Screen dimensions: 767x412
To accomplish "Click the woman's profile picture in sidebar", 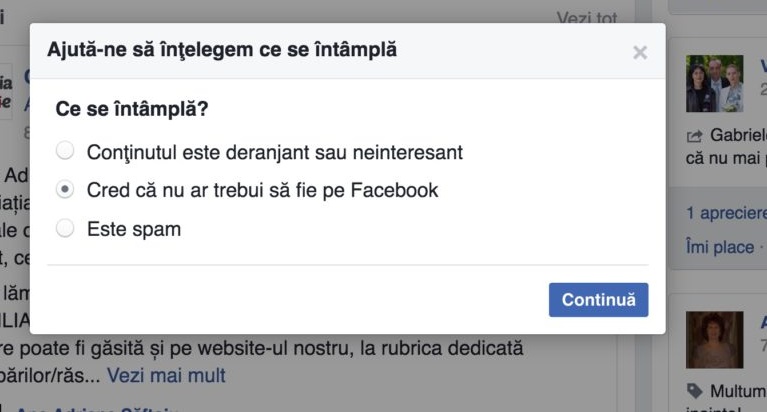I will (x=714, y=340).
